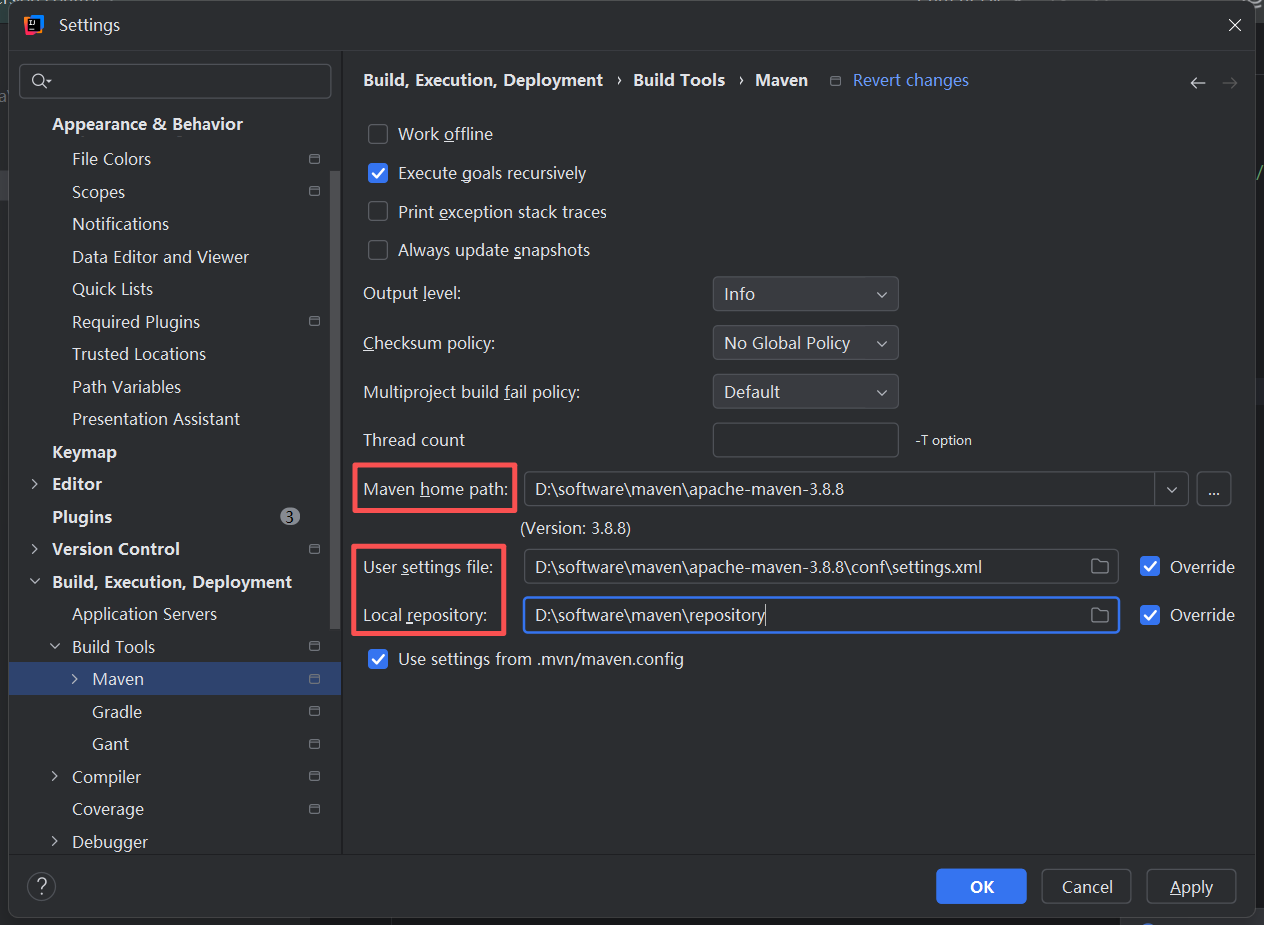Expand the Version Control node

(x=35, y=549)
